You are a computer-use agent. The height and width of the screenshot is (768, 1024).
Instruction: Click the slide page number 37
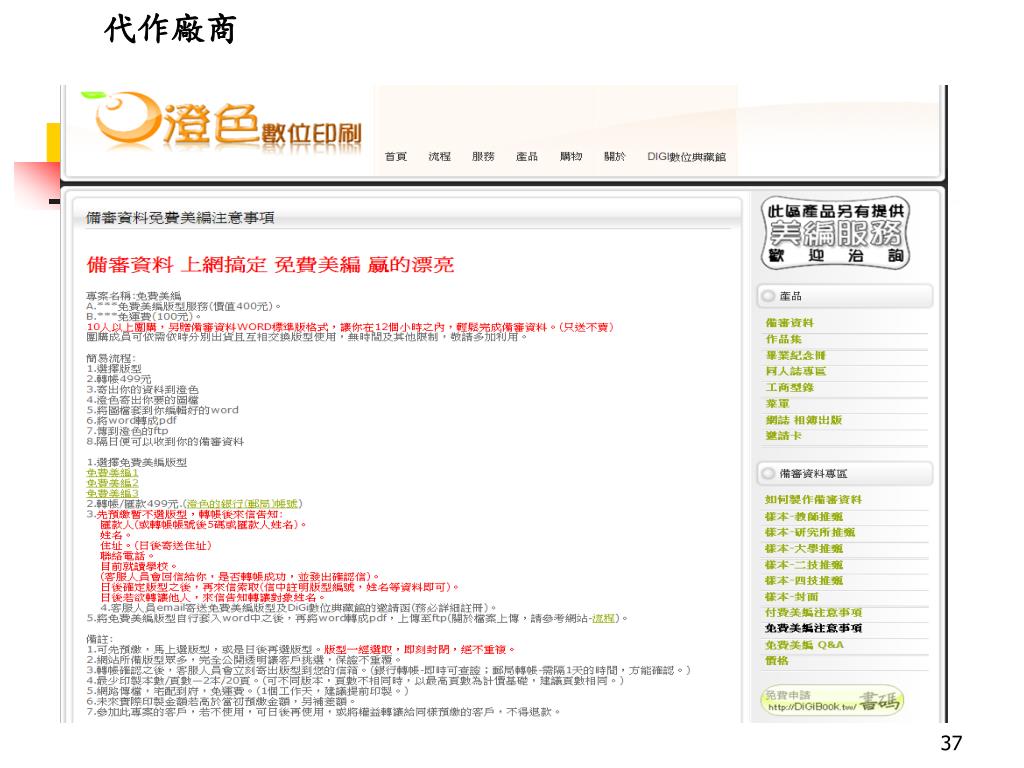tap(952, 743)
